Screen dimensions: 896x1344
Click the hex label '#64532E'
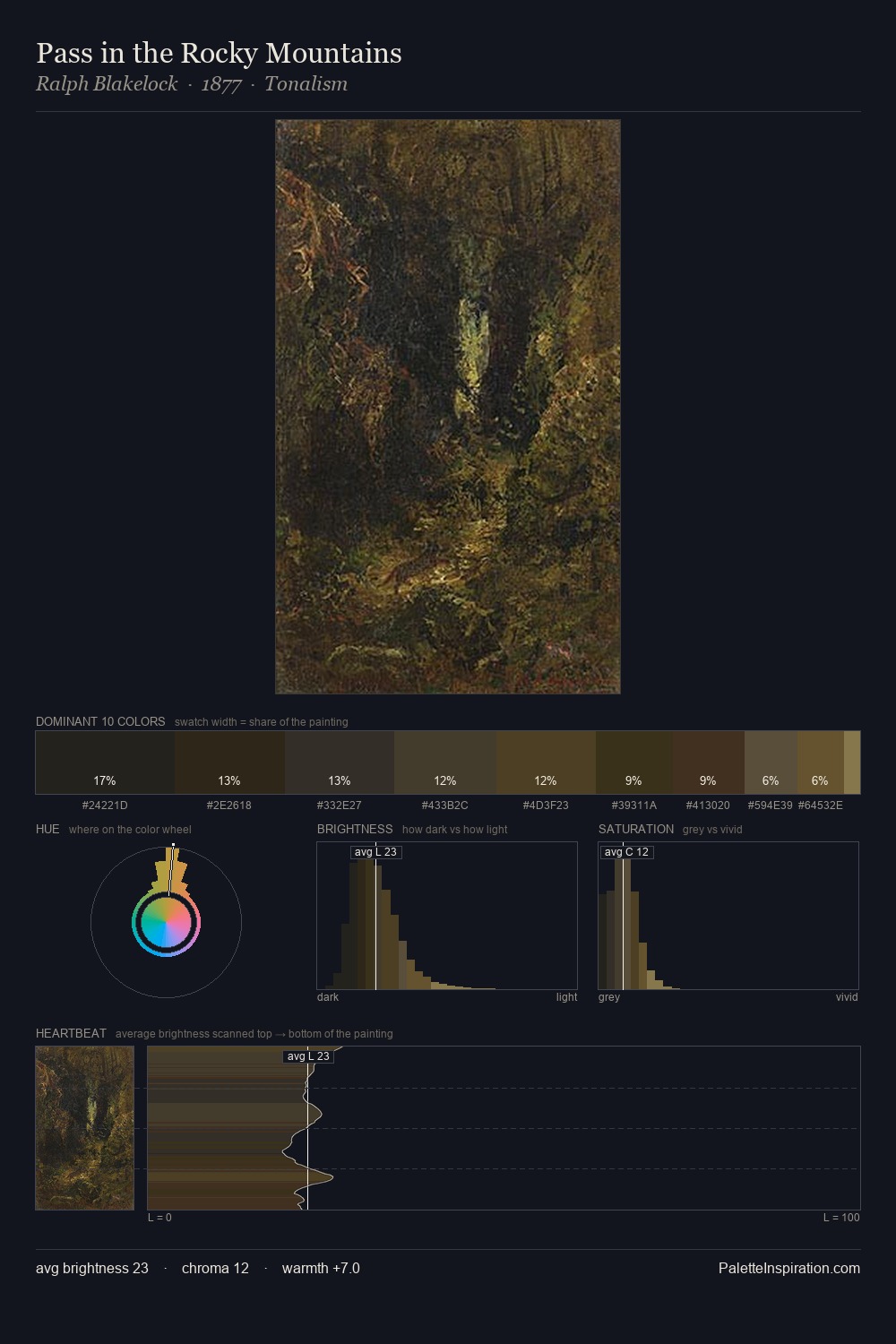[821, 806]
